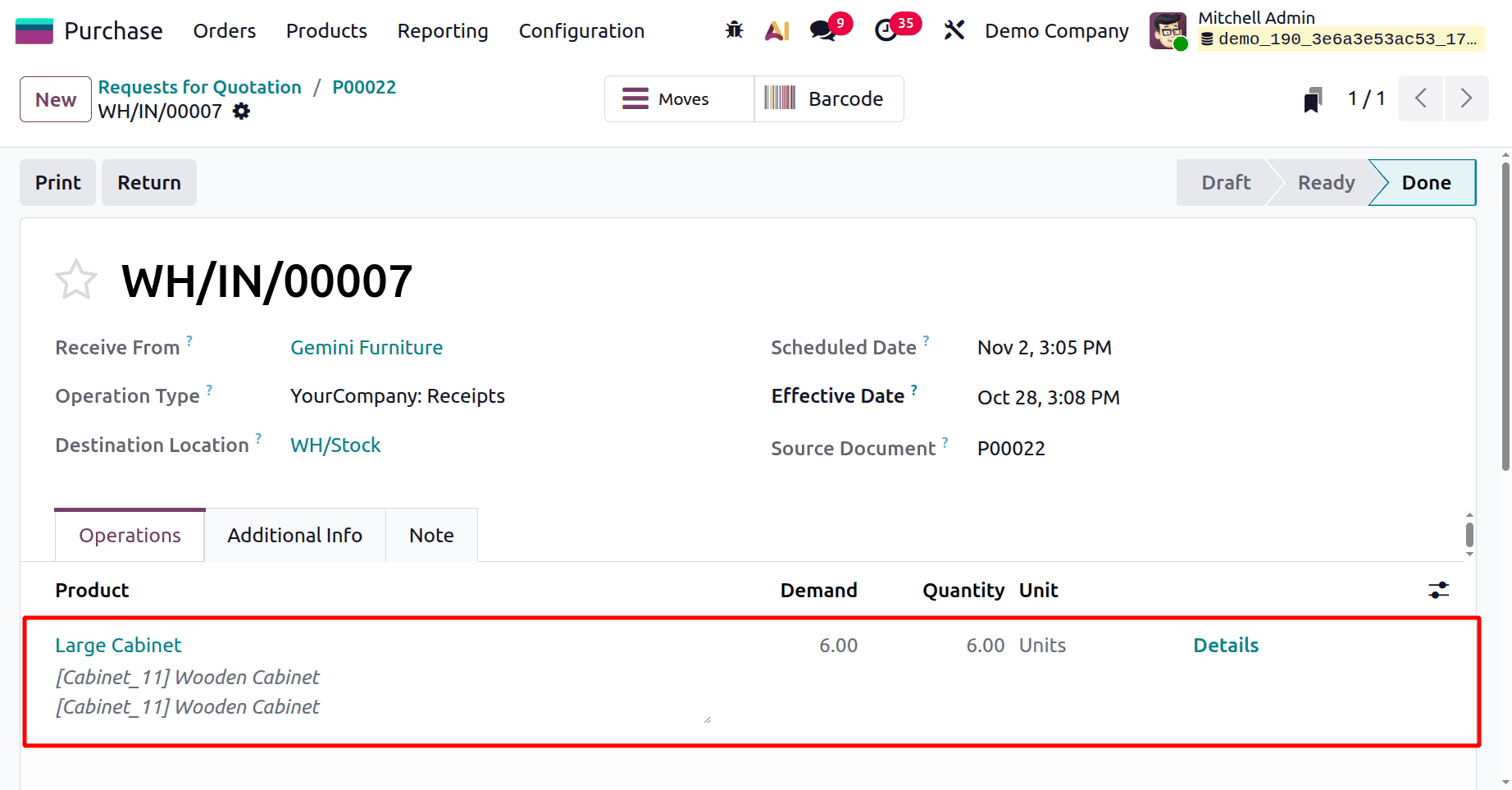Open the Discuss messages icon showing 9
The width and height of the screenshot is (1512, 790).
pyautogui.click(x=822, y=30)
